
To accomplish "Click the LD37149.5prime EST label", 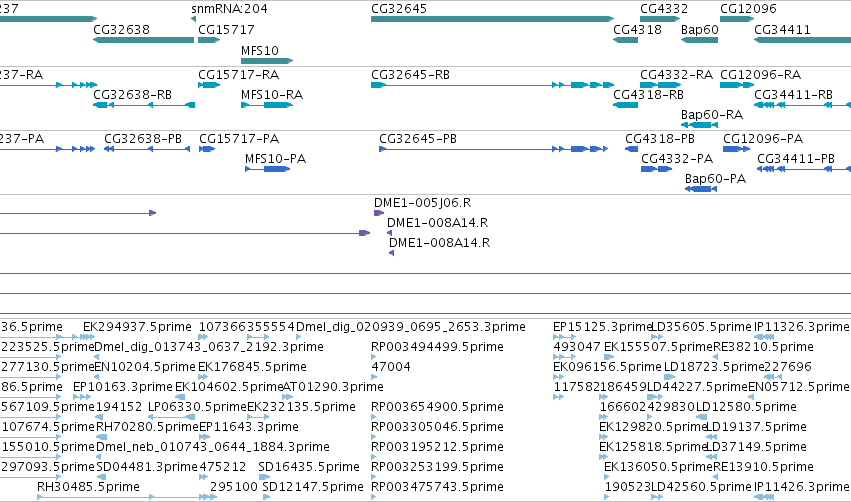I will pos(756,447).
